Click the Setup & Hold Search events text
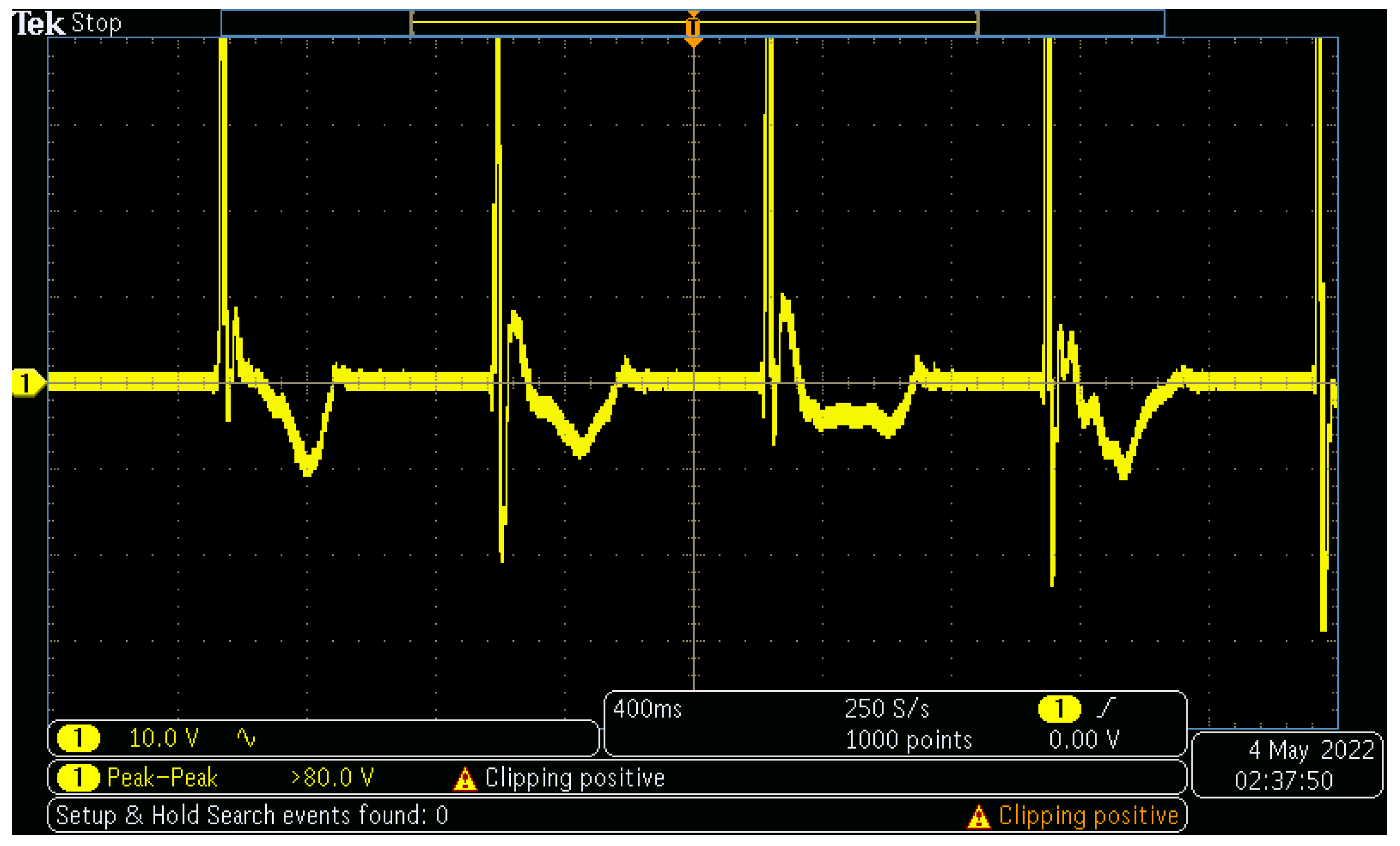The height and width of the screenshot is (846, 1400). click(252, 815)
